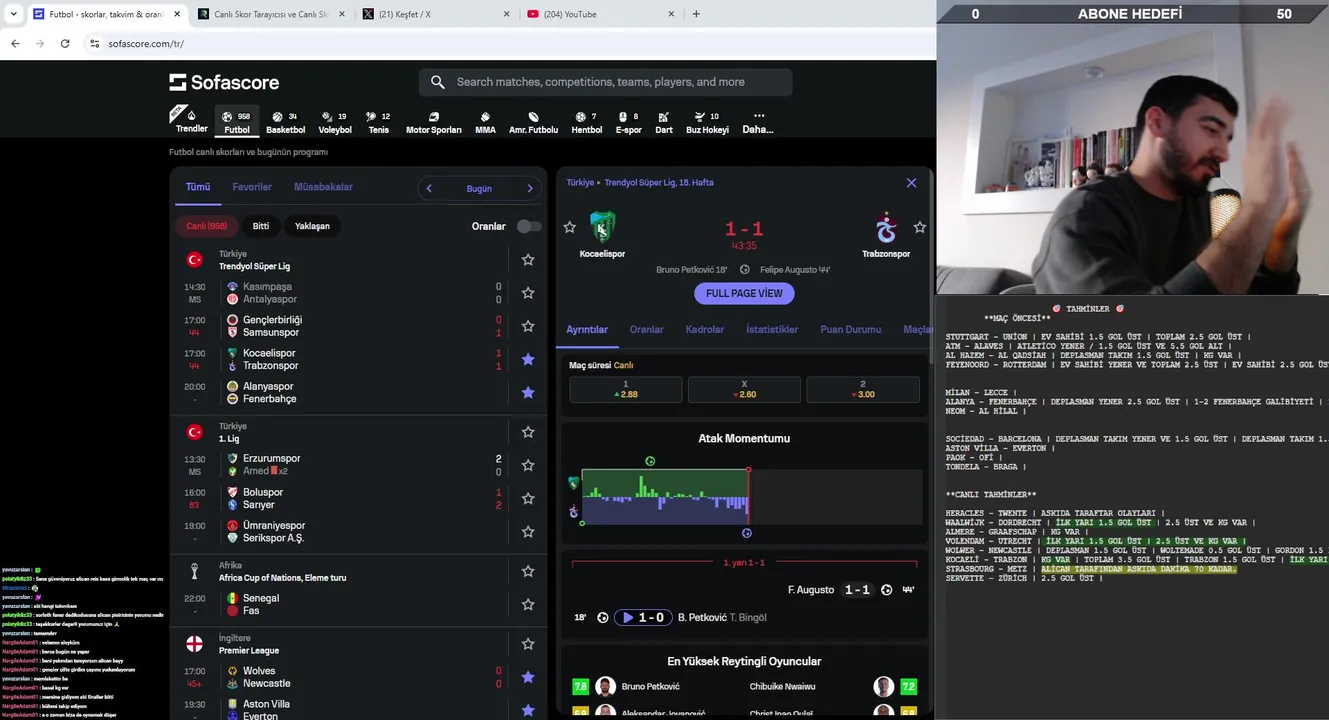Open the browser tab search dropdown
This screenshot has height=720, width=1329.
pos(13,14)
